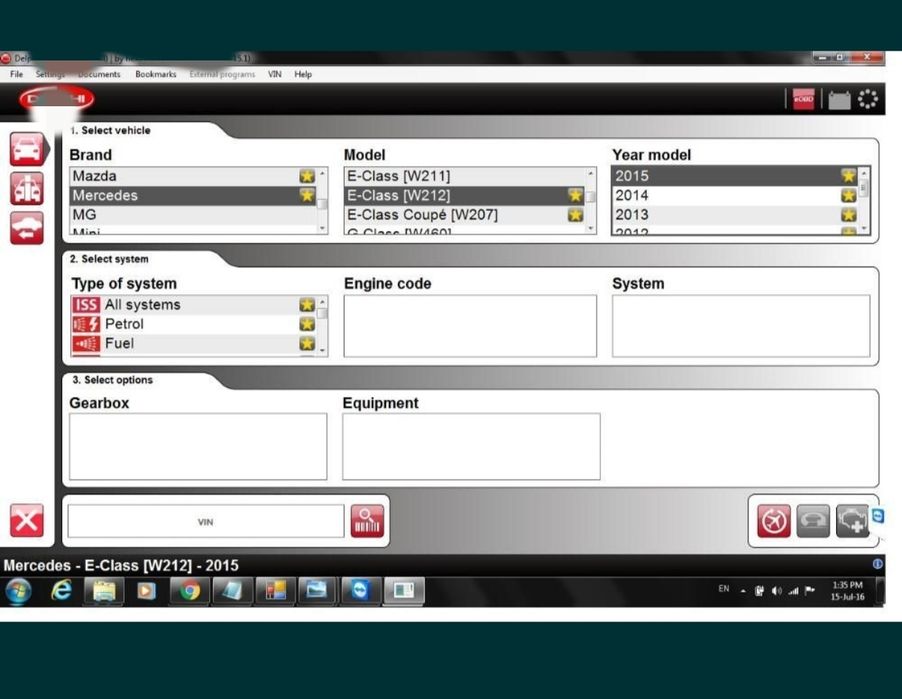902x699 pixels.
Task: Select the ISS All systems icon
Action: 86,305
